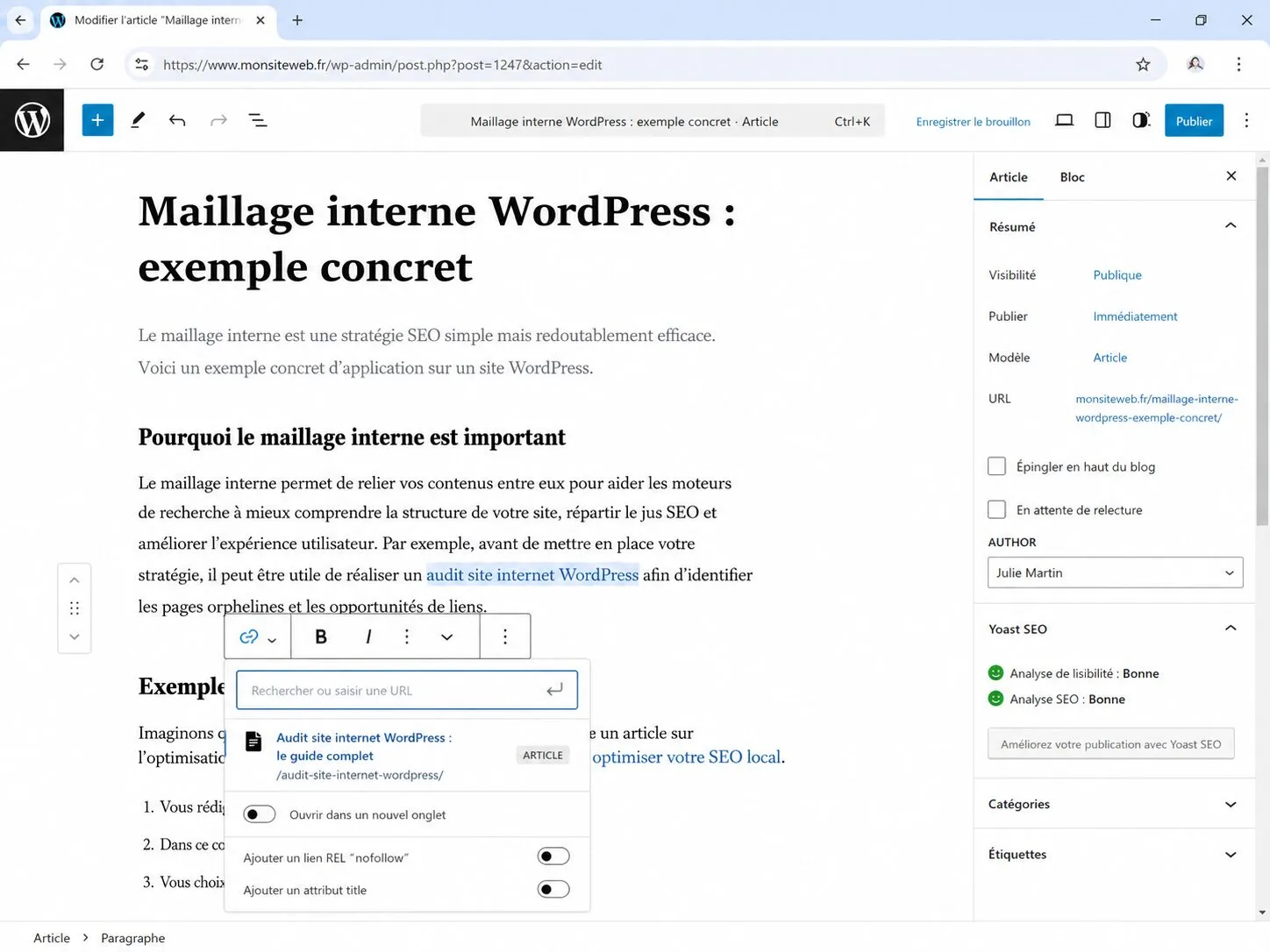Choose the Audit site internet WordPress suggestion
The height and width of the screenshot is (952, 1270).
pyautogui.click(x=407, y=755)
